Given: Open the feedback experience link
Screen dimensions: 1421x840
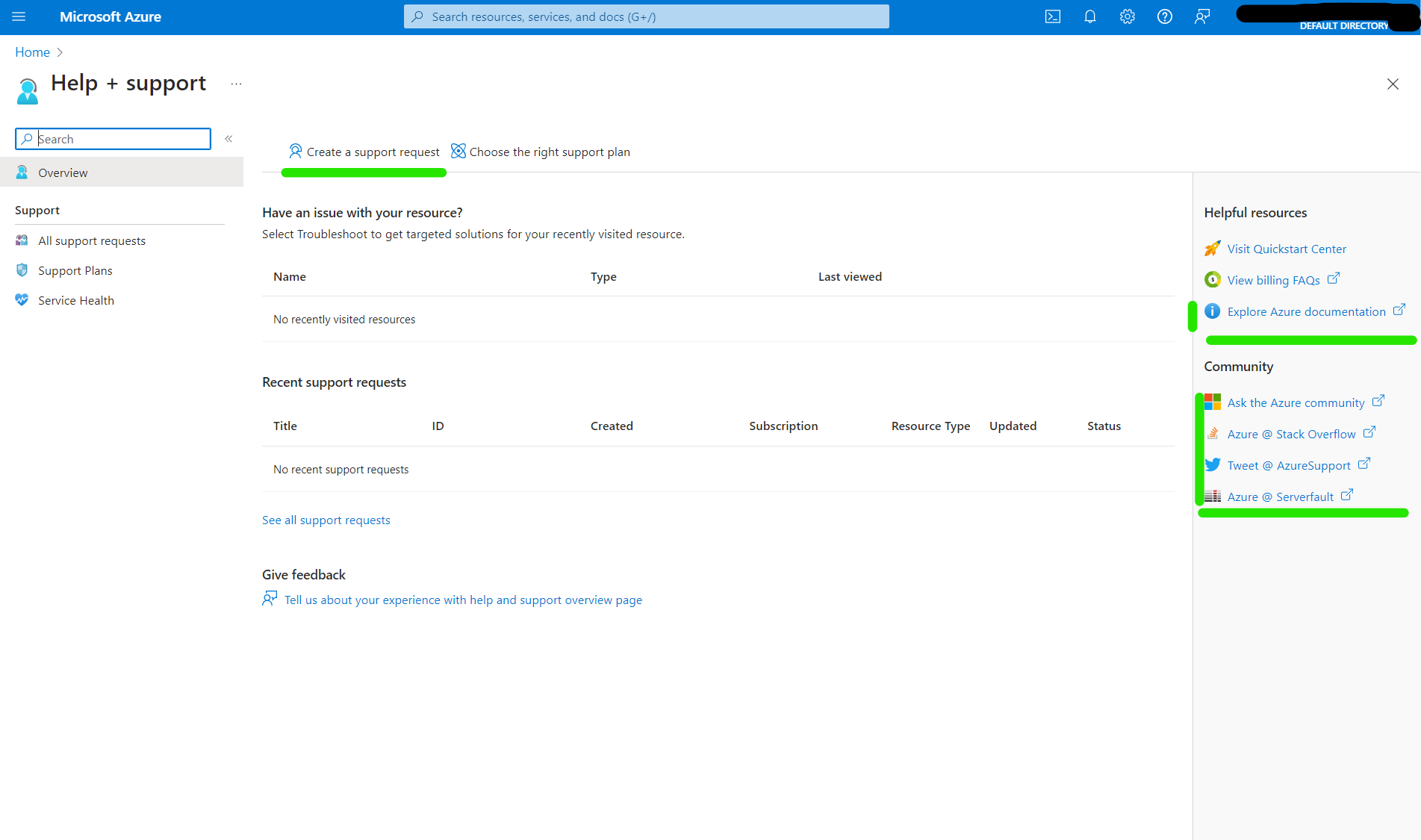Looking at the screenshot, I should click(x=463, y=600).
